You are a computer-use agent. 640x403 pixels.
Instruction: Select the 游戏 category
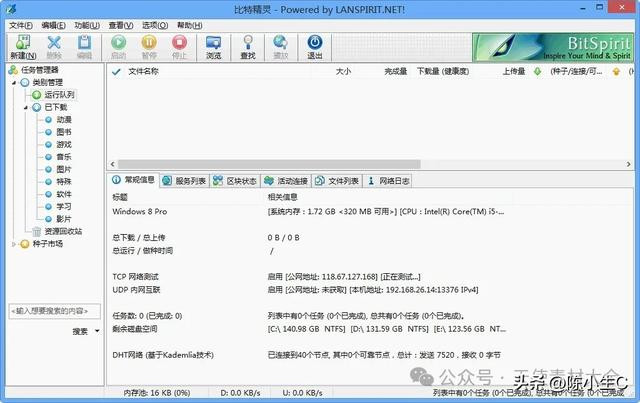pos(64,145)
